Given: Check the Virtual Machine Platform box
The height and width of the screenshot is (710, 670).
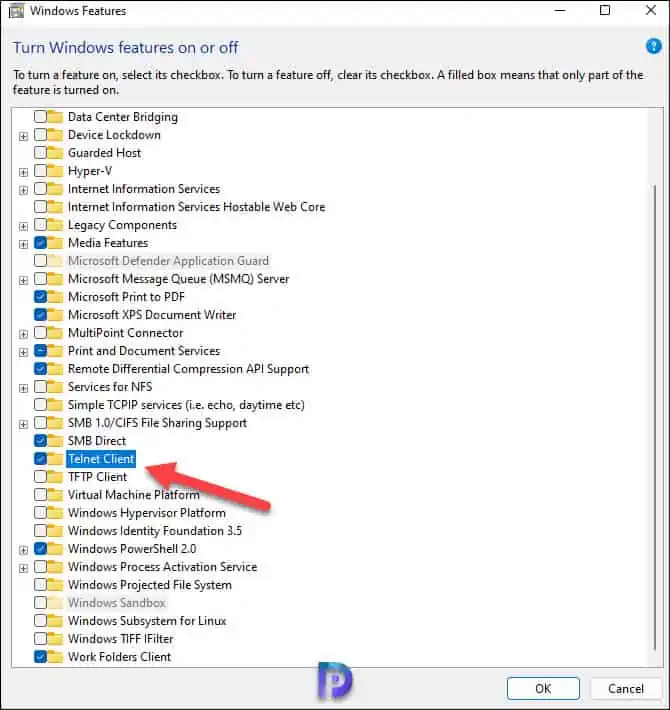Looking at the screenshot, I should click(x=40, y=495).
